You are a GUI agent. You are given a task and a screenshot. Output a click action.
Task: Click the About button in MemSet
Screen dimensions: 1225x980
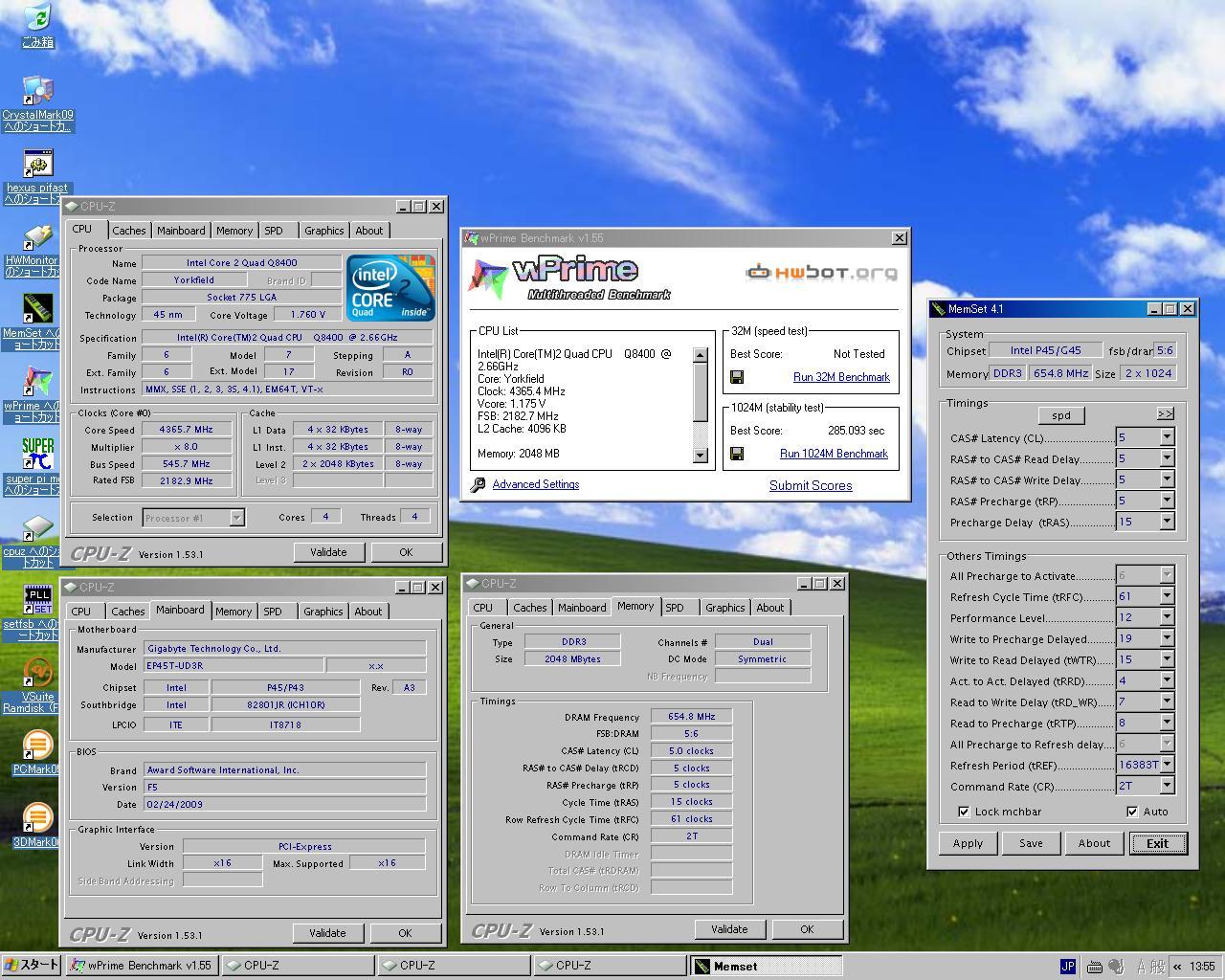click(x=1094, y=843)
